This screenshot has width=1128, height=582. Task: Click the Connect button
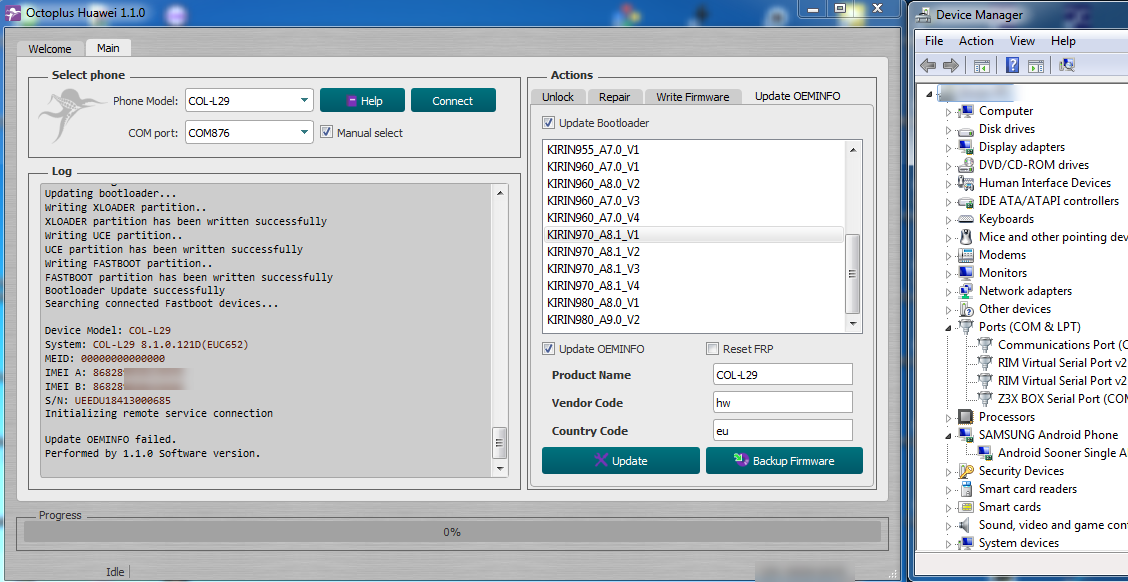click(453, 101)
